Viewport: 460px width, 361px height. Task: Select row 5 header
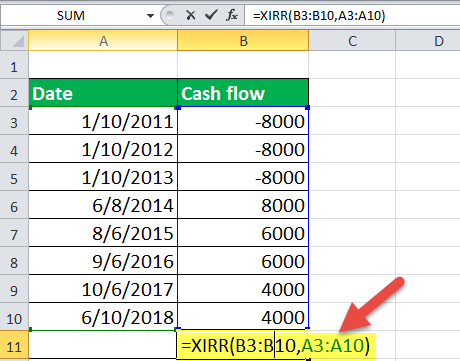click(x=14, y=177)
